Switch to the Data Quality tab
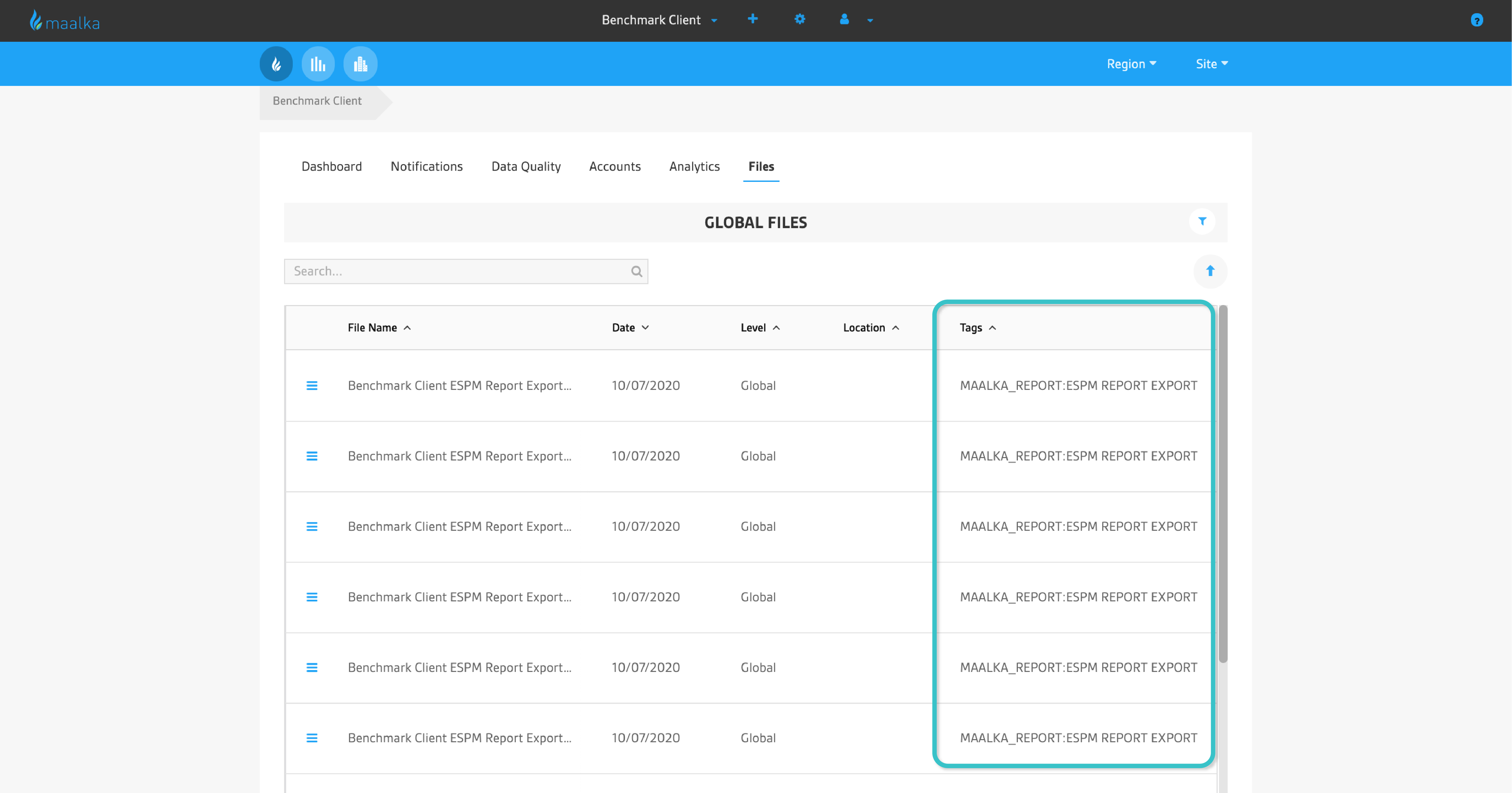Screen dimensions: 1512x793 click(x=526, y=167)
